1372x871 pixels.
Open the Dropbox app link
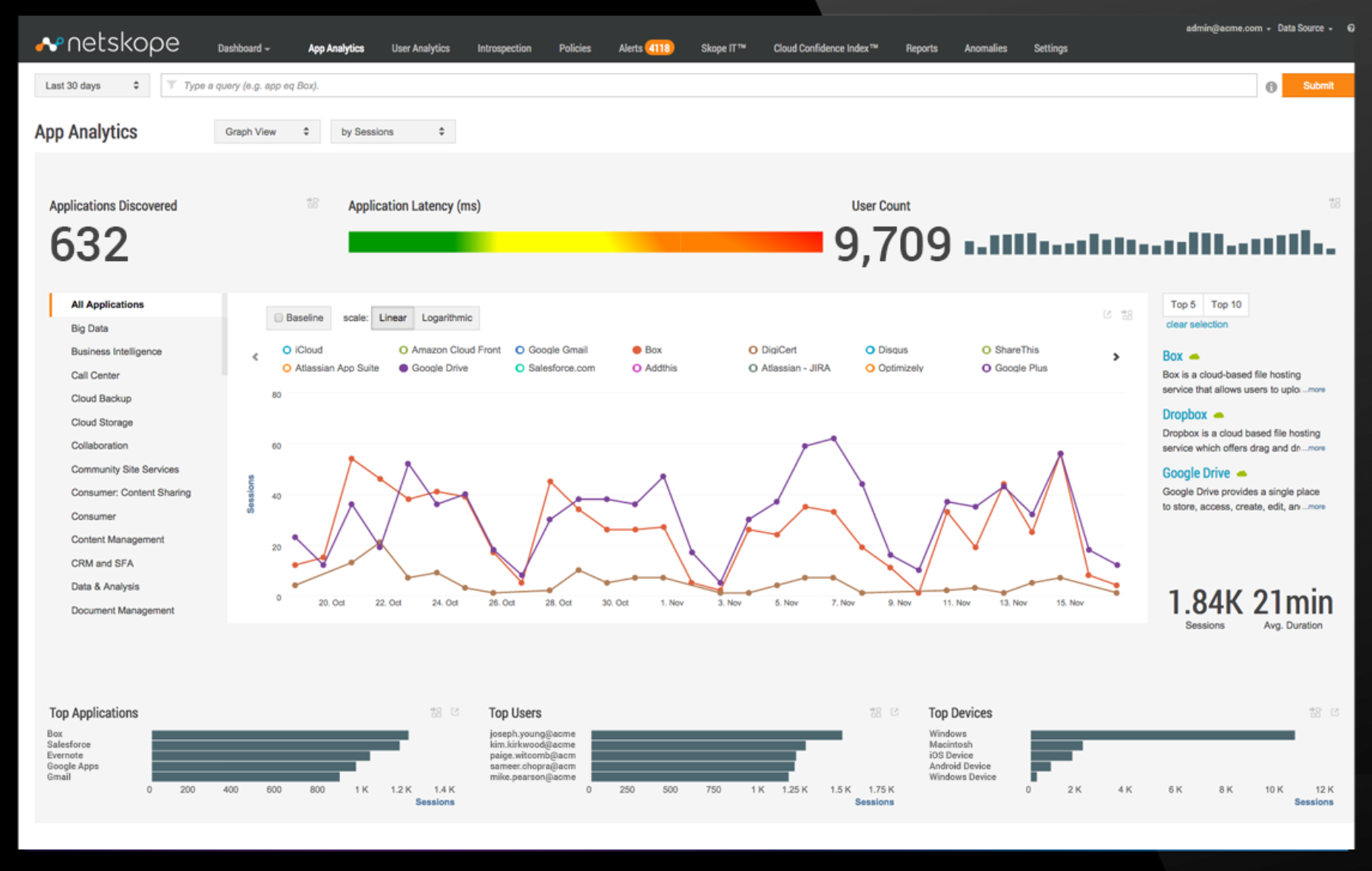1184,415
